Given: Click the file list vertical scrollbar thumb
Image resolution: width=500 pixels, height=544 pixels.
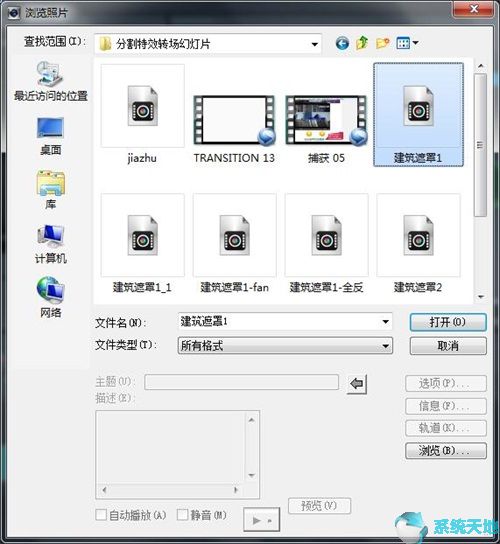Looking at the screenshot, I should [x=480, y=145].
